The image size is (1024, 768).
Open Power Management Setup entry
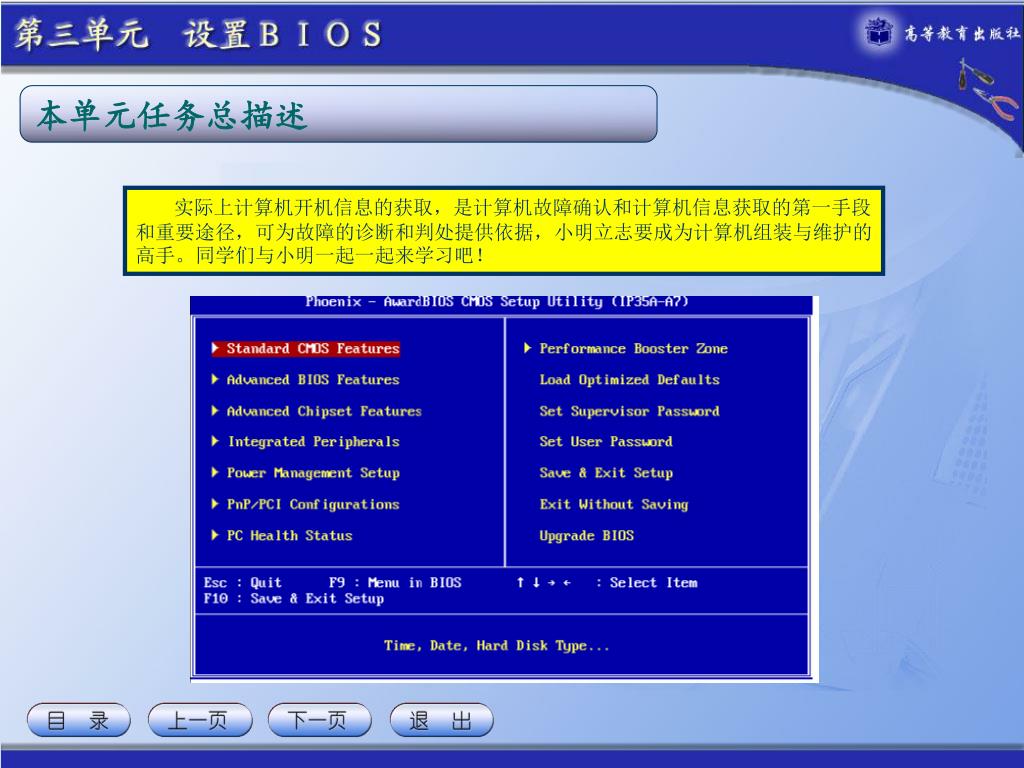point(313,473)
